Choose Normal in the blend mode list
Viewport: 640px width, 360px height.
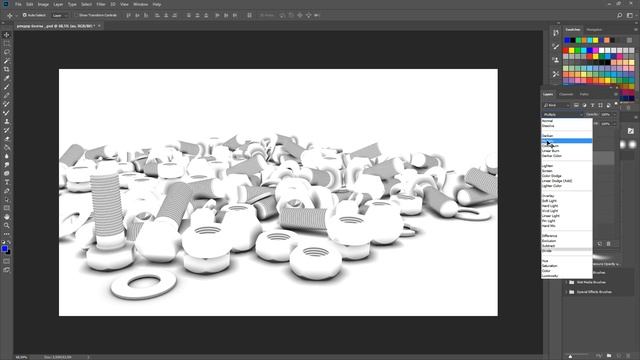click(567, 121)
